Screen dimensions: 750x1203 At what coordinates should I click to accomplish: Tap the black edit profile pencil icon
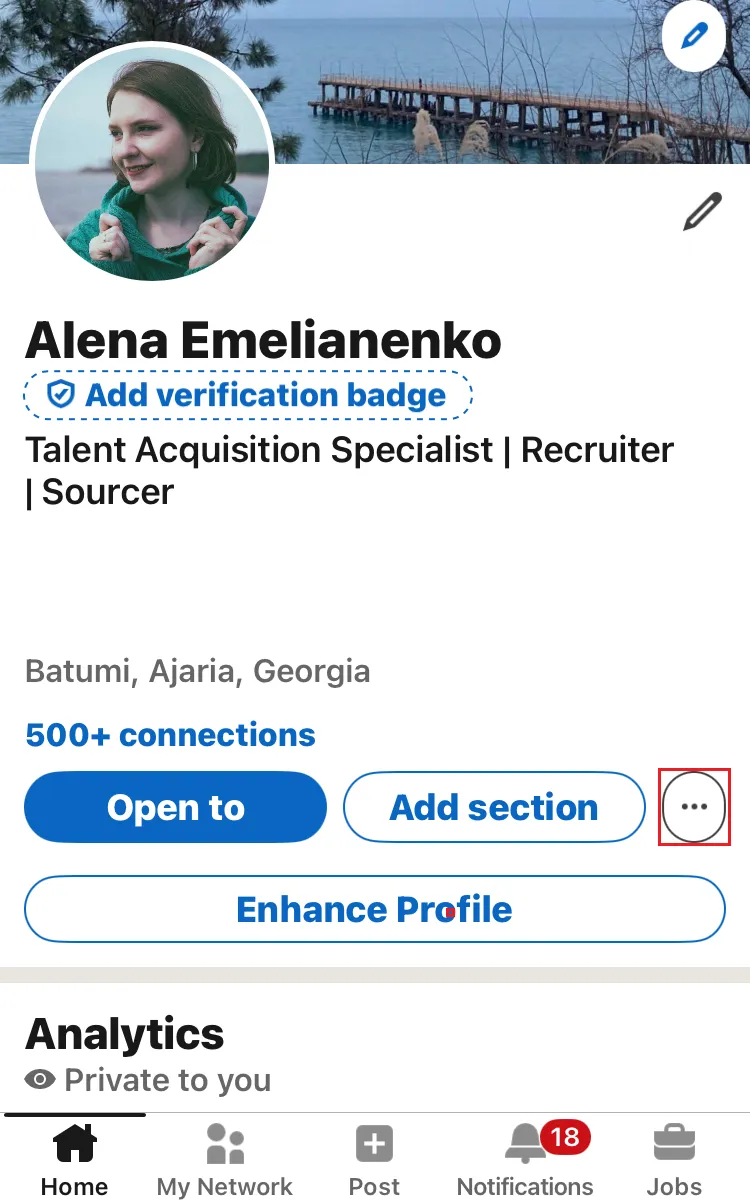(702, 212)
